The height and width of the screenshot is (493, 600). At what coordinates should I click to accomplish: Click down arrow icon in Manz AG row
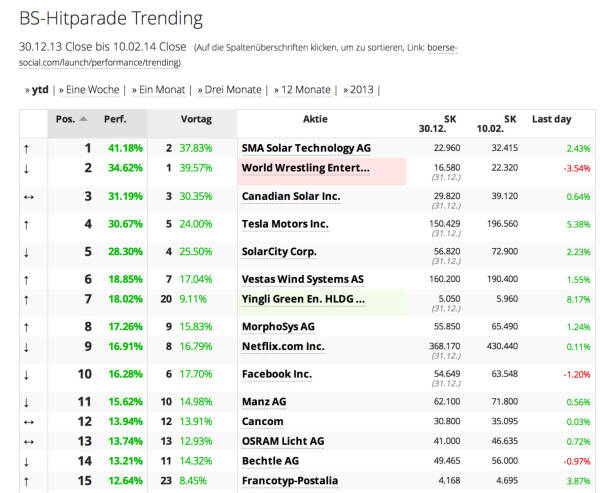tap(26, 403)
